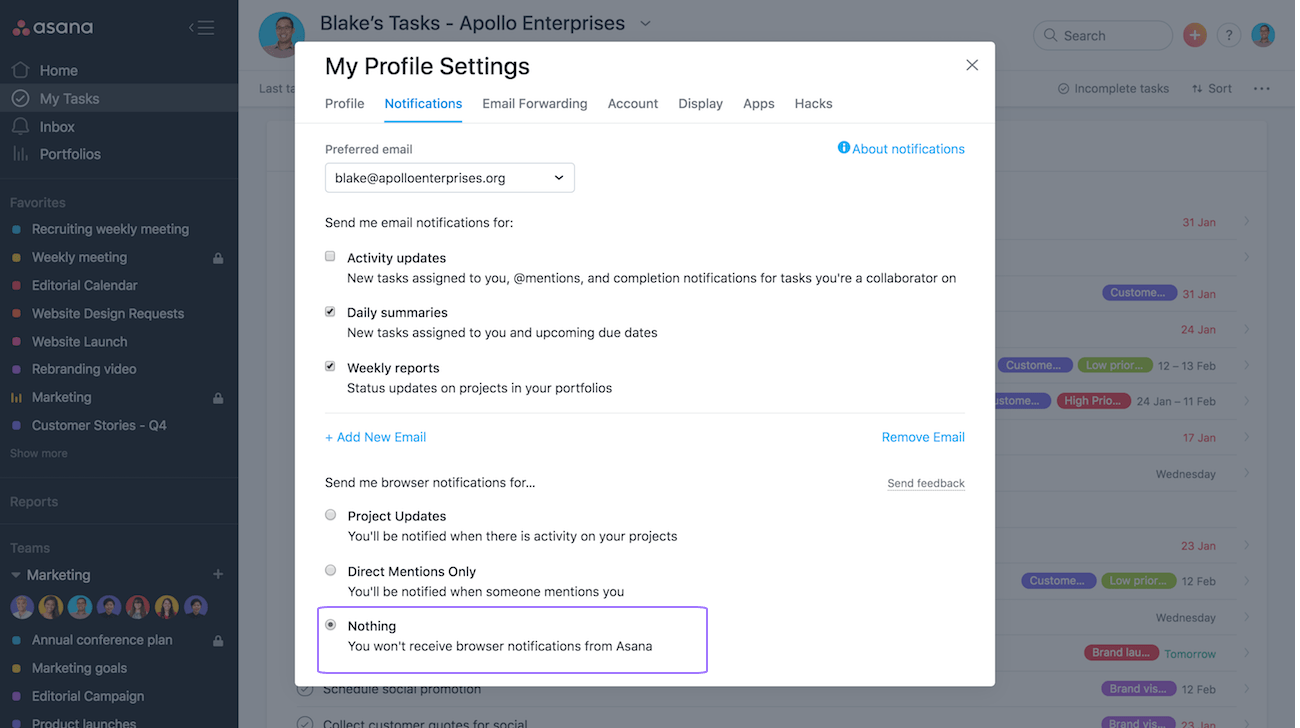Expand the Blake's Tasks title dropdown arrow

tap(645, 23)
